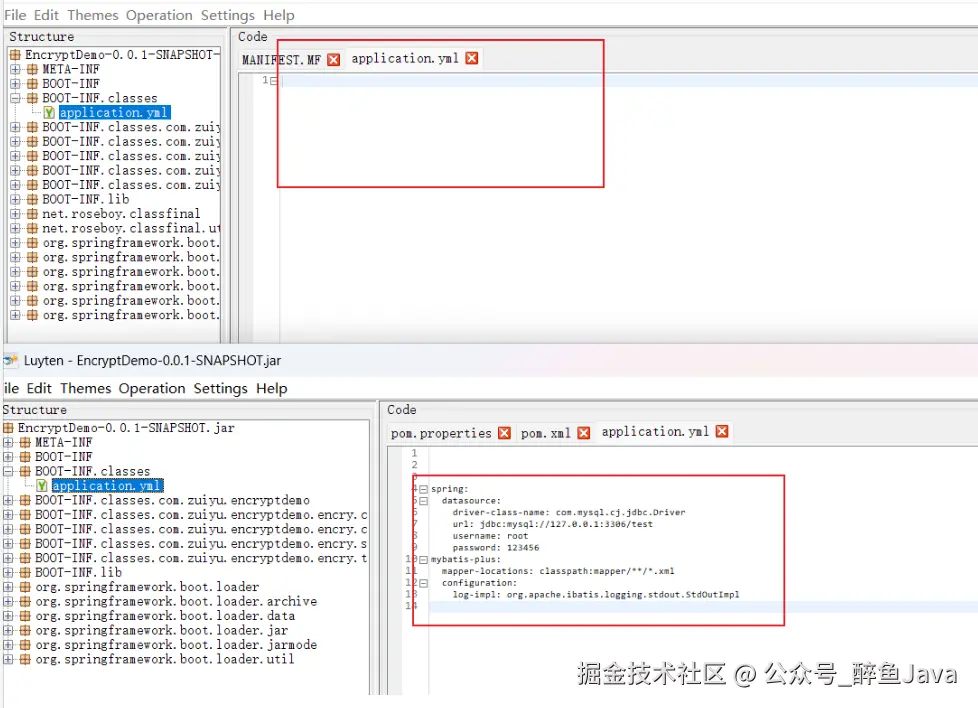Click the mapper-locations code line
The height and width of the screenshot is (708, 978).
[x=558, y=571]
